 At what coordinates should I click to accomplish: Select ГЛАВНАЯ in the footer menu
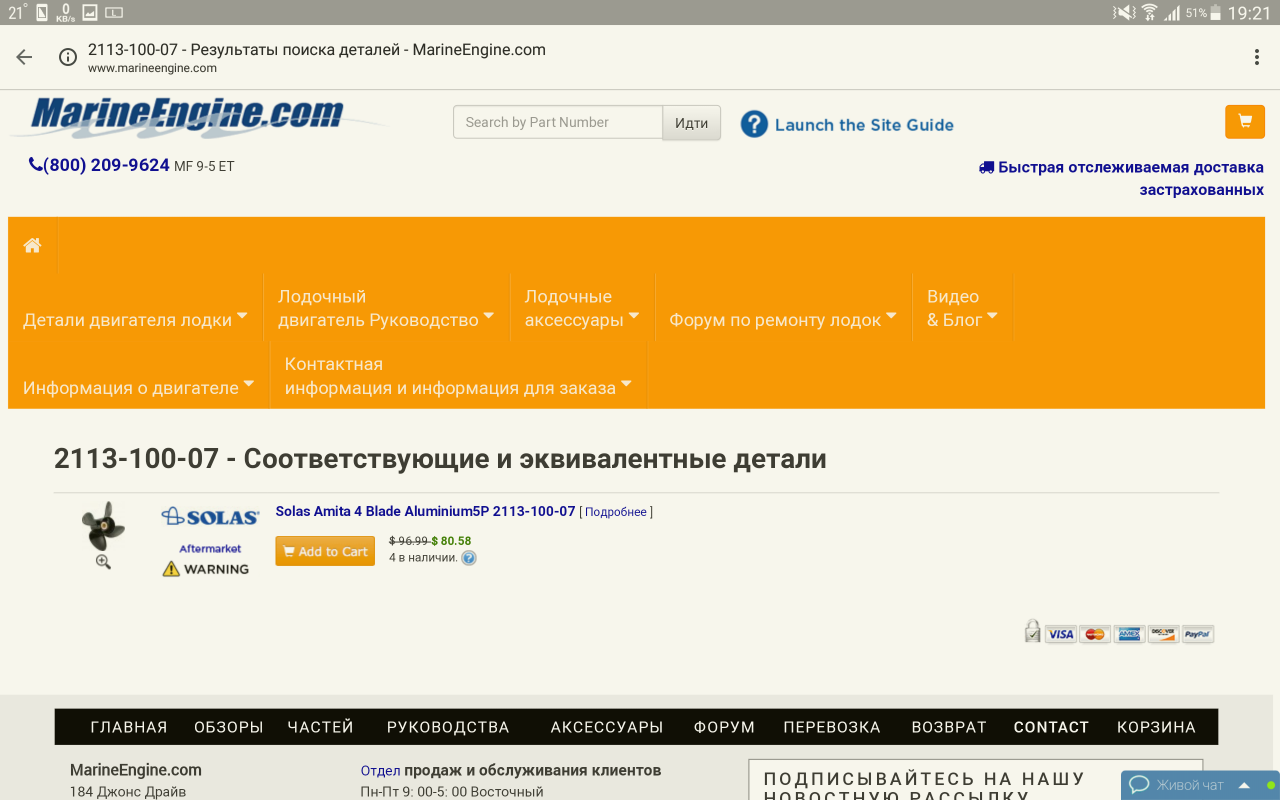pos(129,727)
